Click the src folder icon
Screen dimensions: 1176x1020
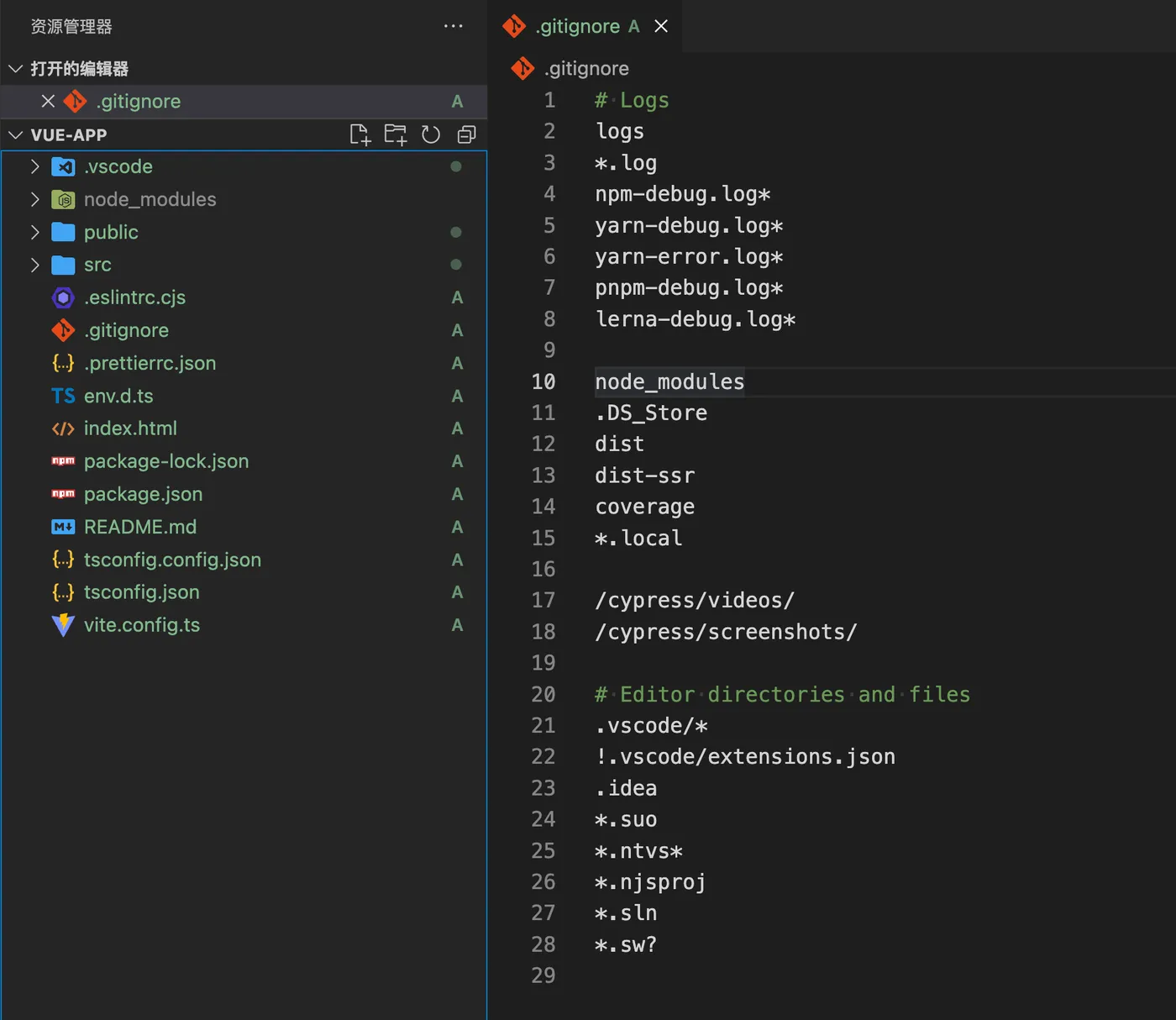click(x=63, y=265)
